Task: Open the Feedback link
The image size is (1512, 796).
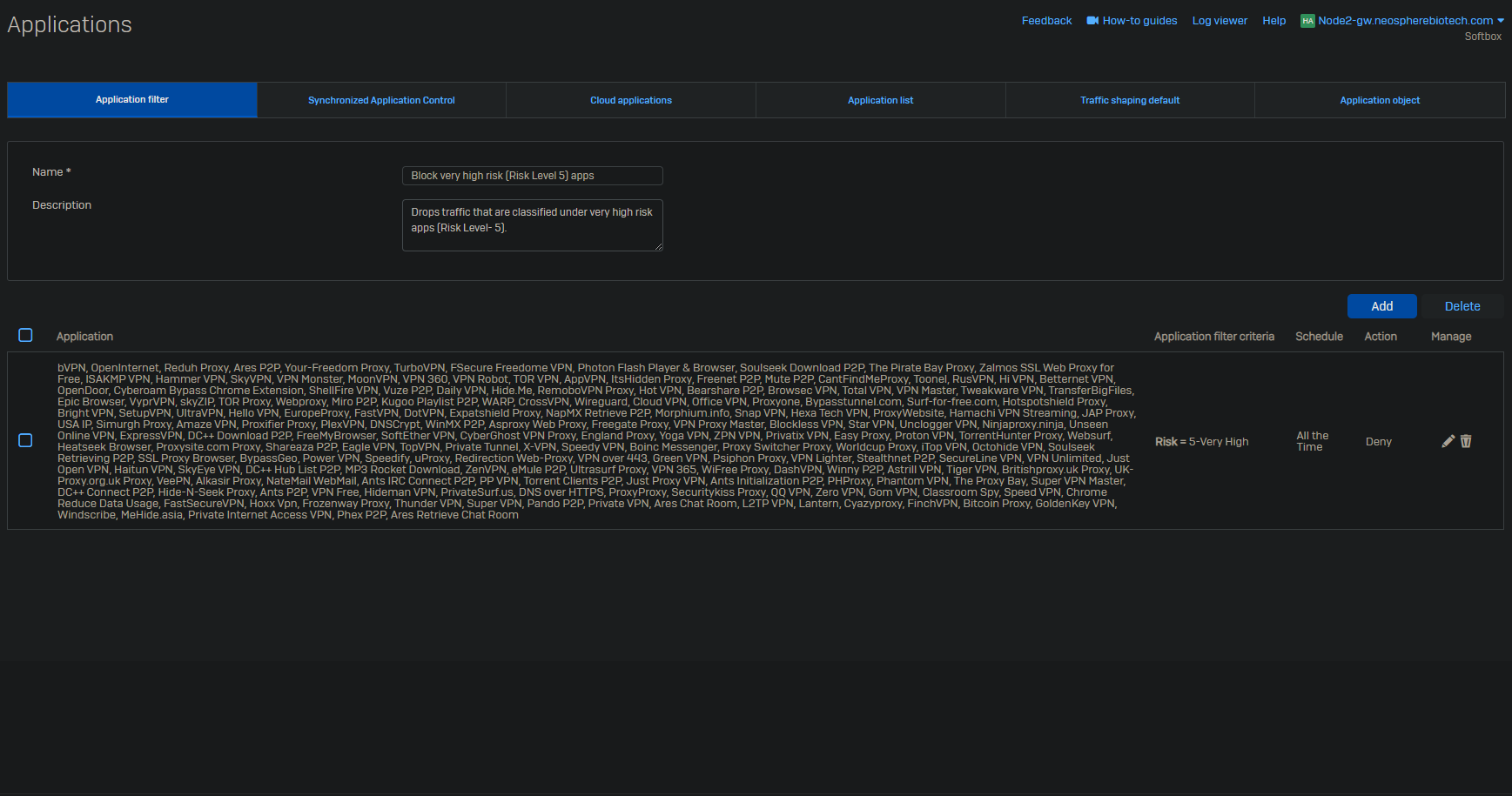Action: [1046, 21]
